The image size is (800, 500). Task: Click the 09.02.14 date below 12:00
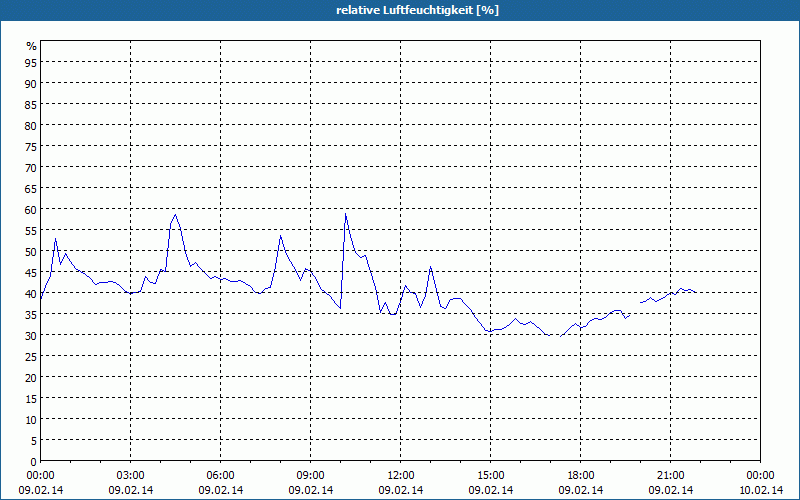click(401, 490)
